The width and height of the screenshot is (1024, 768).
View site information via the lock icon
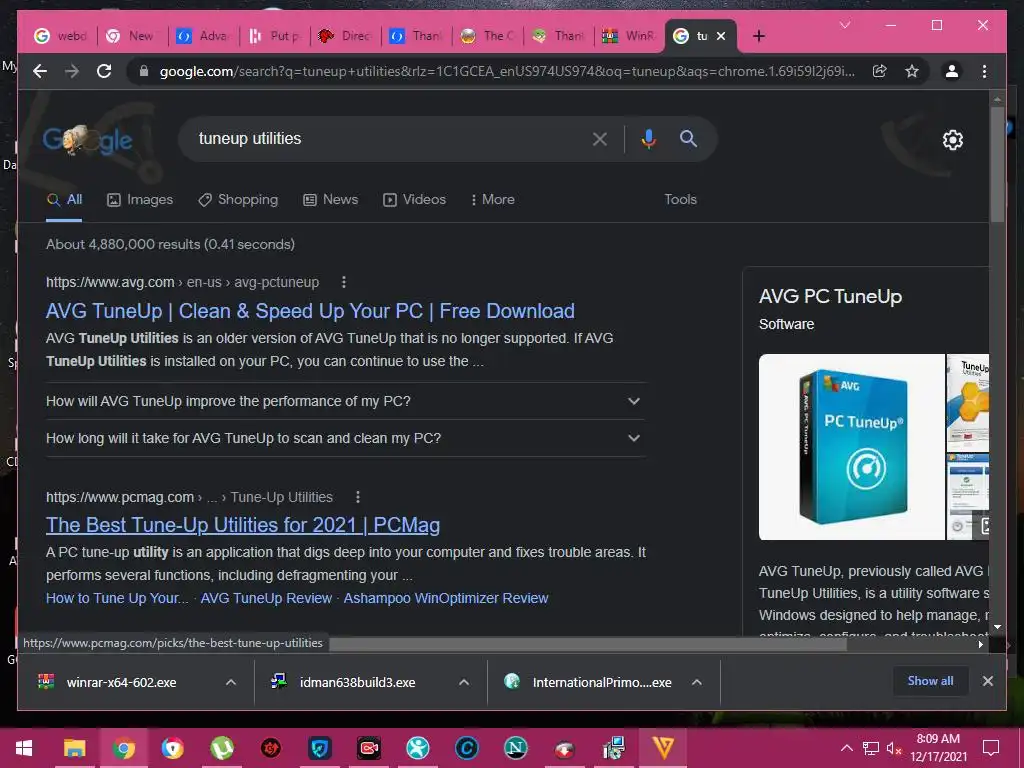[x=144, y=71]
